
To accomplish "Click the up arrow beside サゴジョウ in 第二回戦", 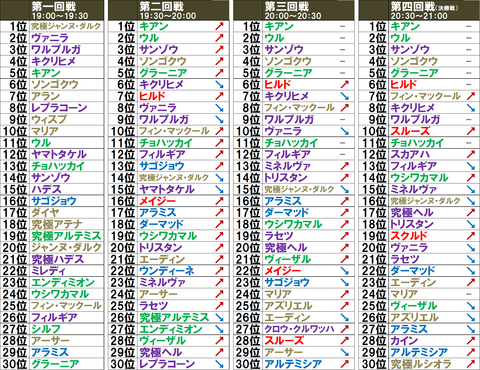I will coord(219,166).
